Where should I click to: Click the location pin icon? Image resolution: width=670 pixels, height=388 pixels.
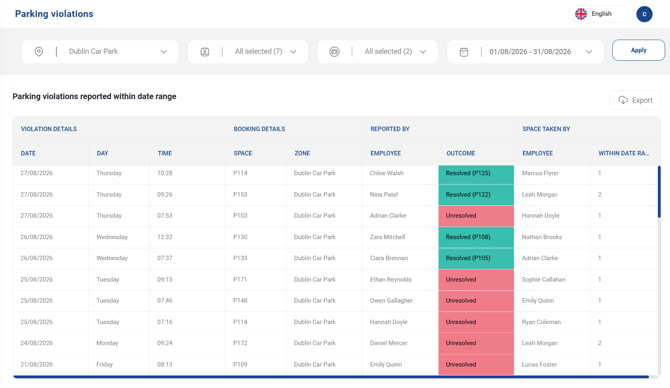tap(39, 52)
